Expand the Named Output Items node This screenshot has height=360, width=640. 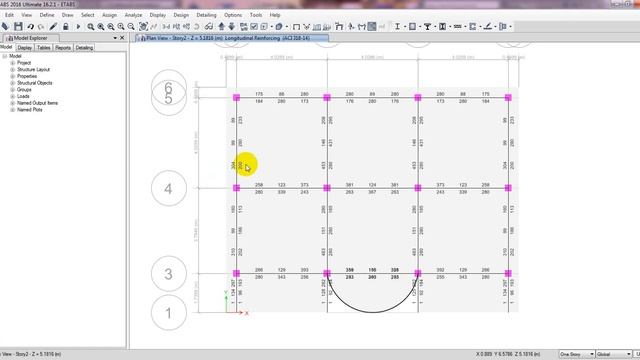point(13,103)
